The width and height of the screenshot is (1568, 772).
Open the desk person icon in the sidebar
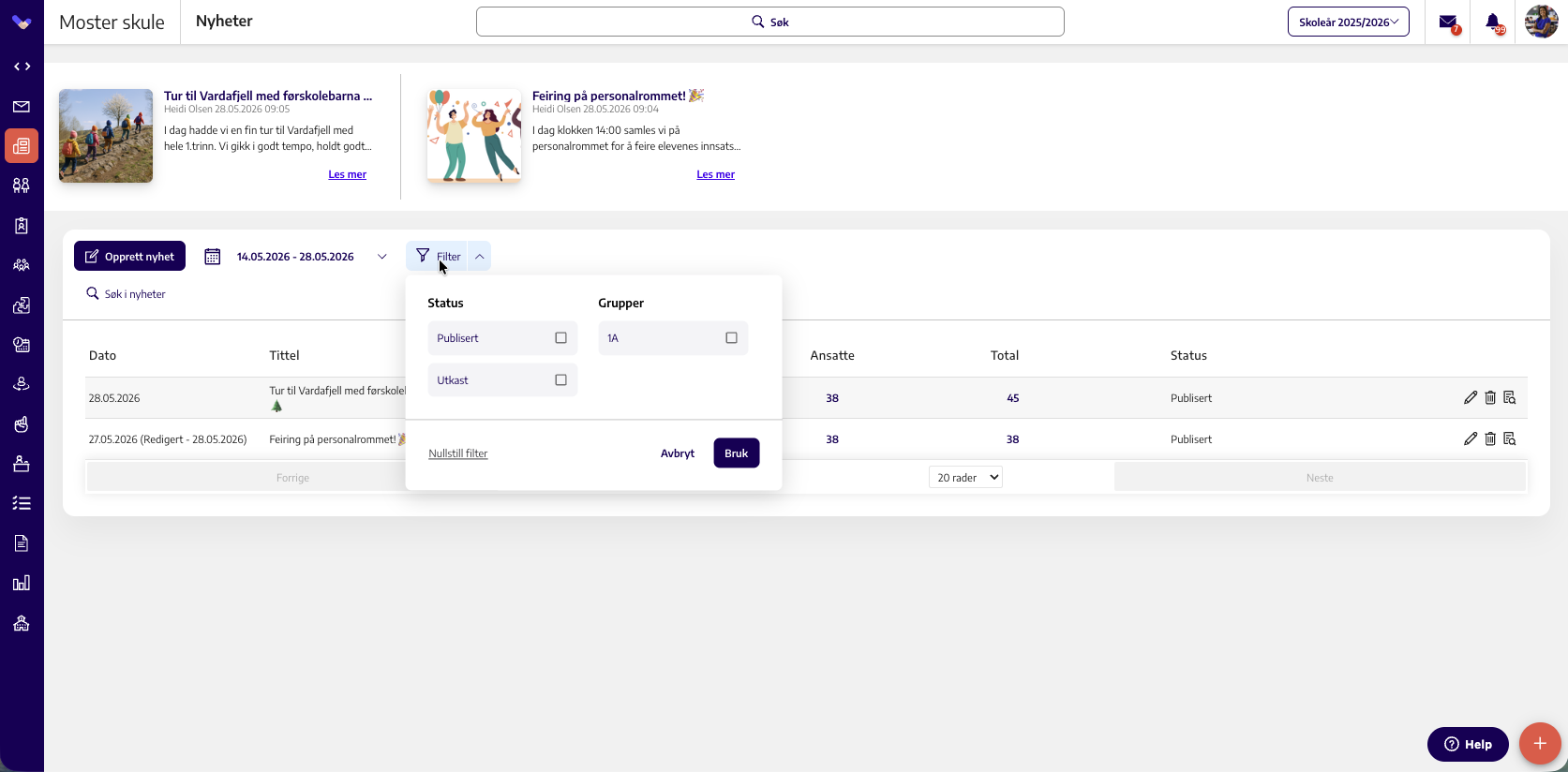pyautogui.click(x=22, y=464)
